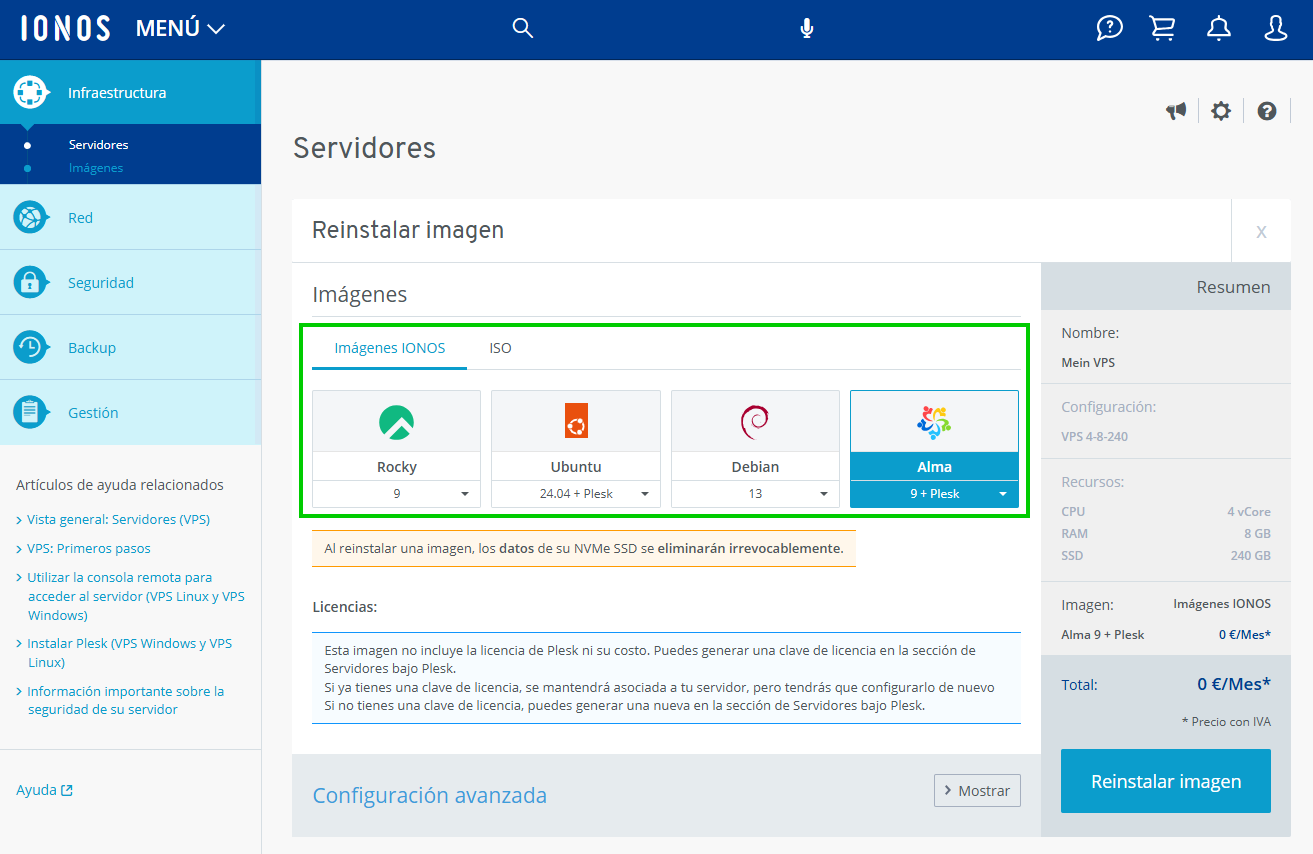Screen dimensions: 1313x854
Task: Open the shopping cart
Action: point(1162,28)
